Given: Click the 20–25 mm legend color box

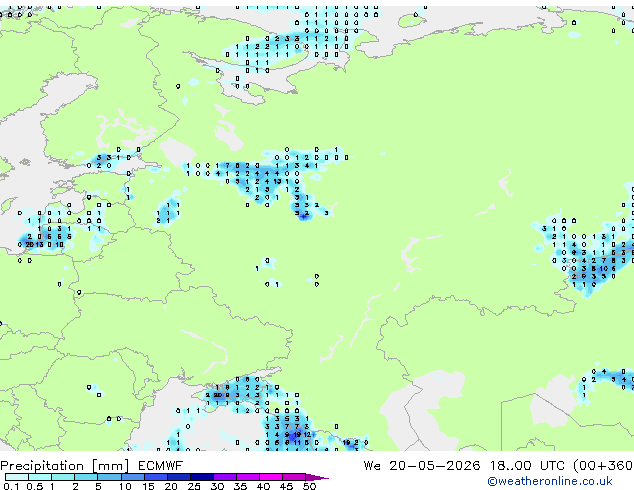Looking at the screenshot, I should (179, 477).
